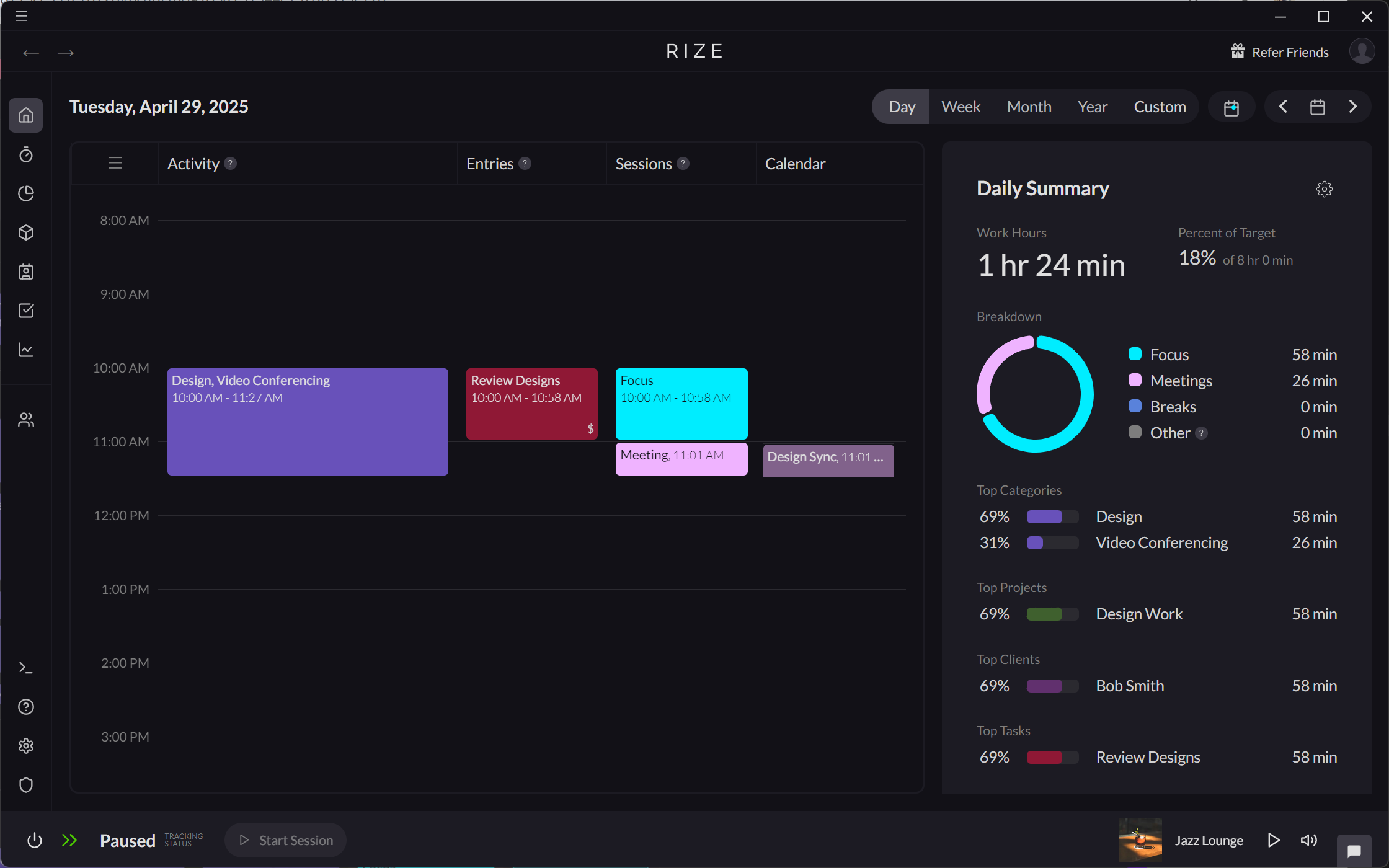Enable the calendar overlay with the cyan dot

1231,107
